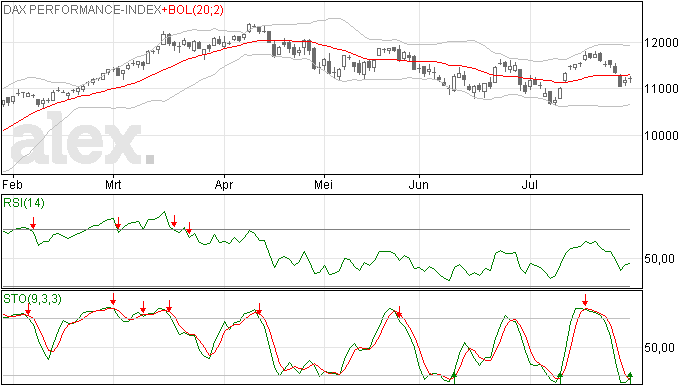
Task: Click the red +BOL(20;2) indicator label
Action: click(x=193, y=10)
